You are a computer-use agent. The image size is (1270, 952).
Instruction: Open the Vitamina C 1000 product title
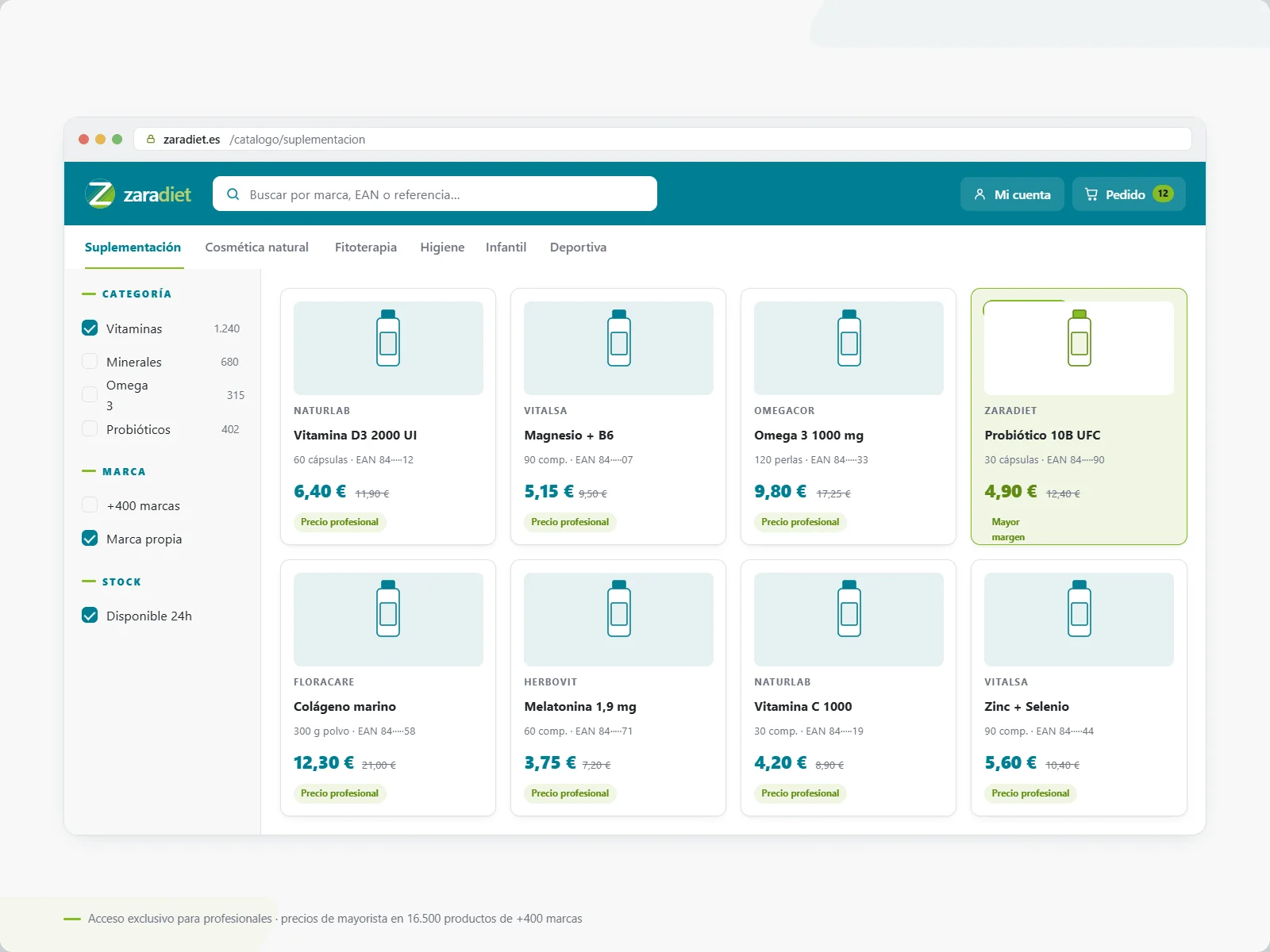pos(803,707)
